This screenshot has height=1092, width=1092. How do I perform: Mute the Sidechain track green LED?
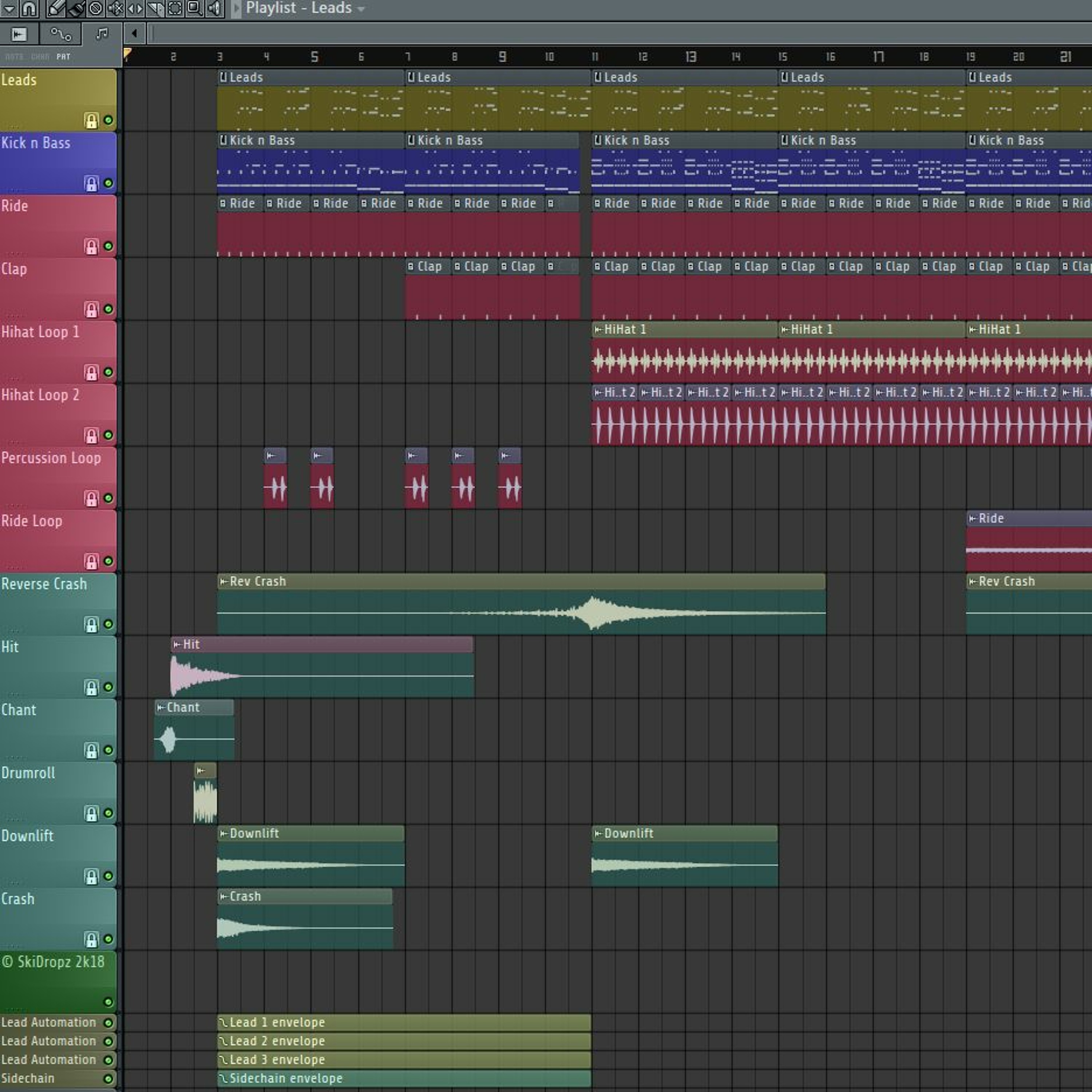coord(108,1079)
